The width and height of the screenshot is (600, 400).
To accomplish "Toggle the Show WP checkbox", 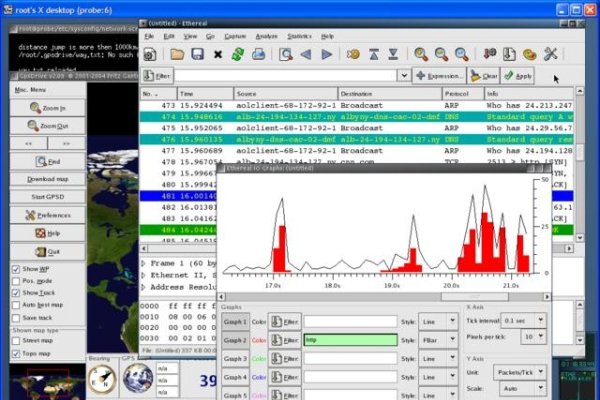I will (x=15, y=269).
